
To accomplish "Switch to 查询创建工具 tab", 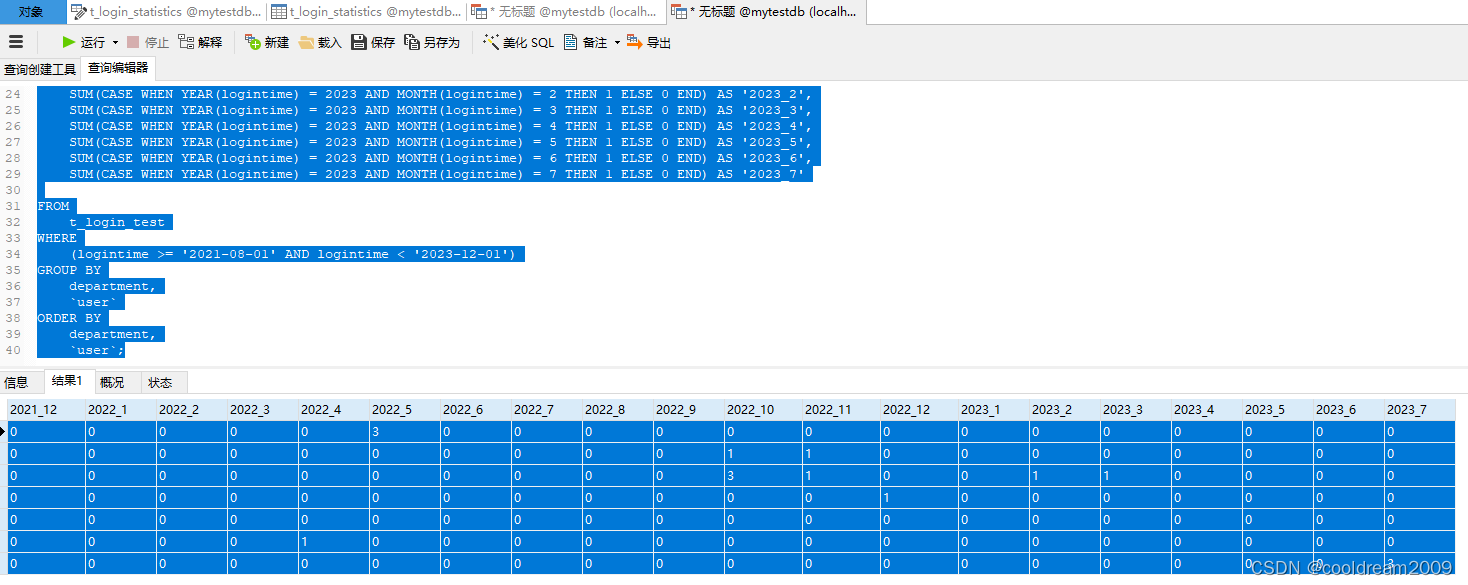I will (x=40, y=69).
